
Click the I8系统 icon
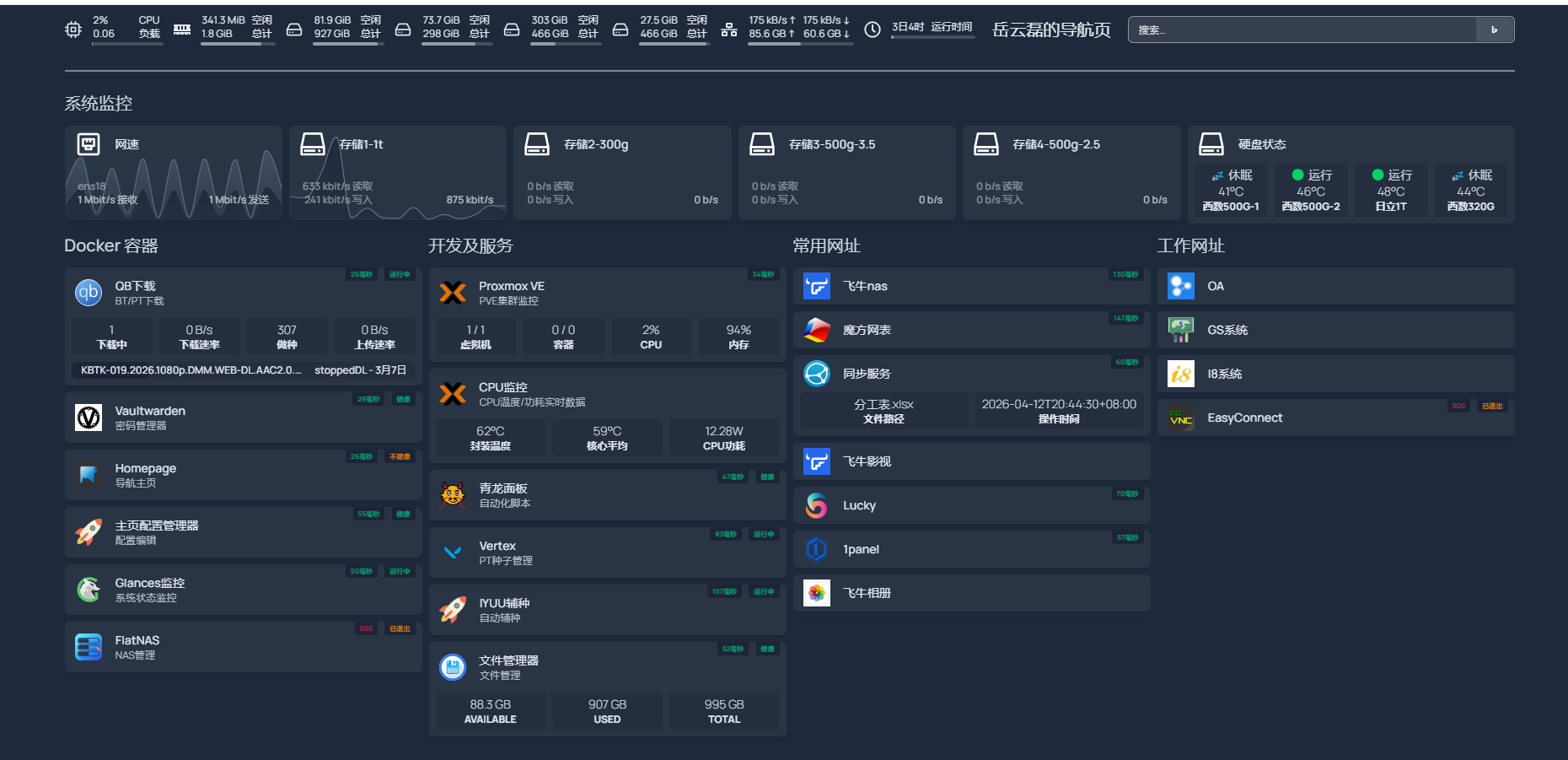[1181, 374]
